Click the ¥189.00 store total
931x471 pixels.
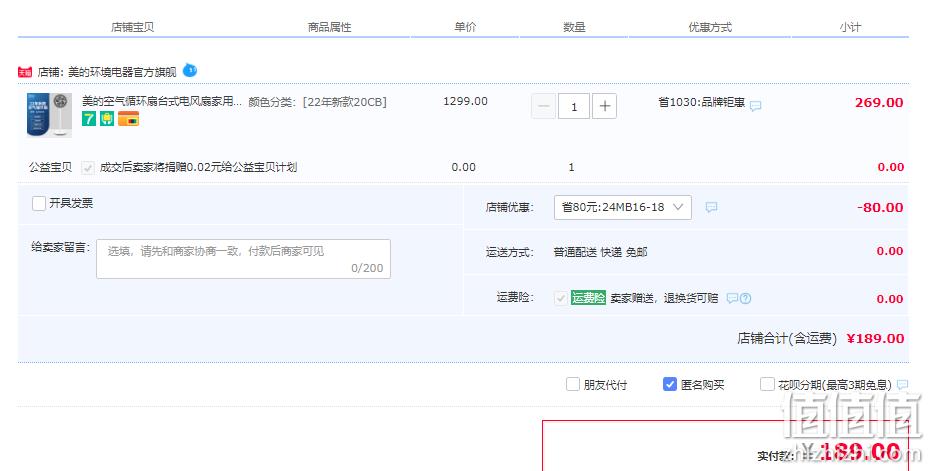pyautogui.click(x=876, y=339)
